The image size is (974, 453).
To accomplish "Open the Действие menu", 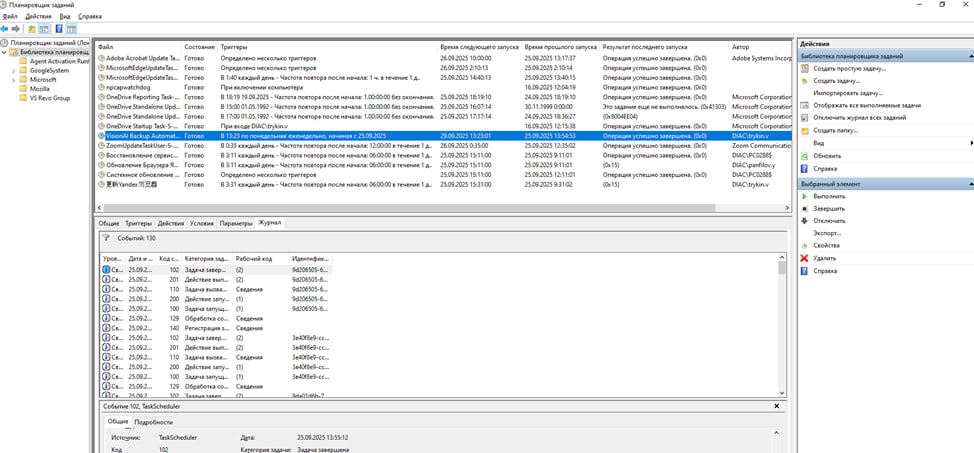I will coord(38,17).
